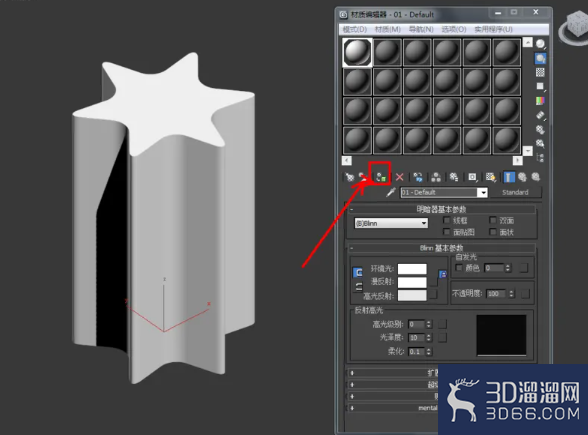This screenshot has height=435, width=588.
Task: Enable the 面贴图 checkbox
Action: [x=447, y=232]
